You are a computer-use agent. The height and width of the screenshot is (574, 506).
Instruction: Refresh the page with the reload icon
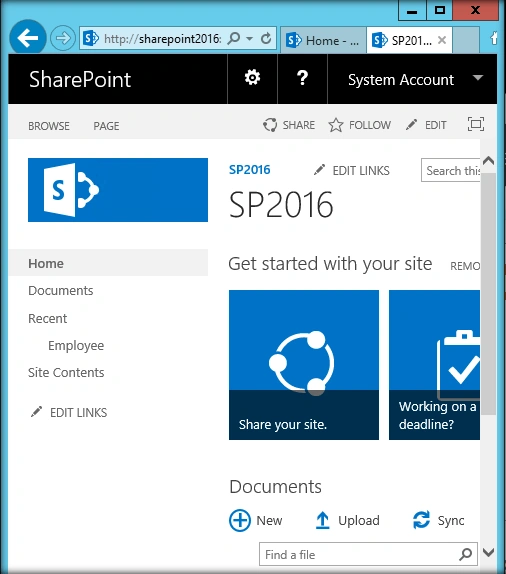click(267, 38)
